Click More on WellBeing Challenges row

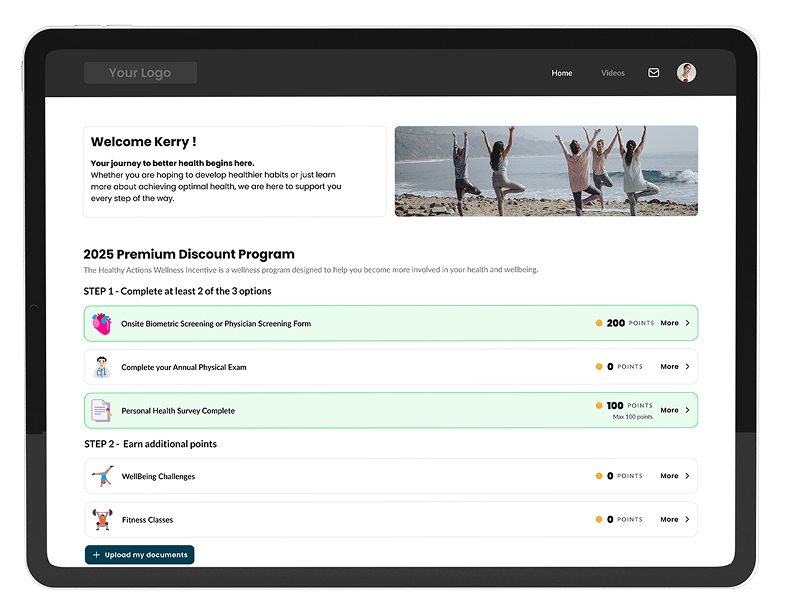tap(669, 476)
